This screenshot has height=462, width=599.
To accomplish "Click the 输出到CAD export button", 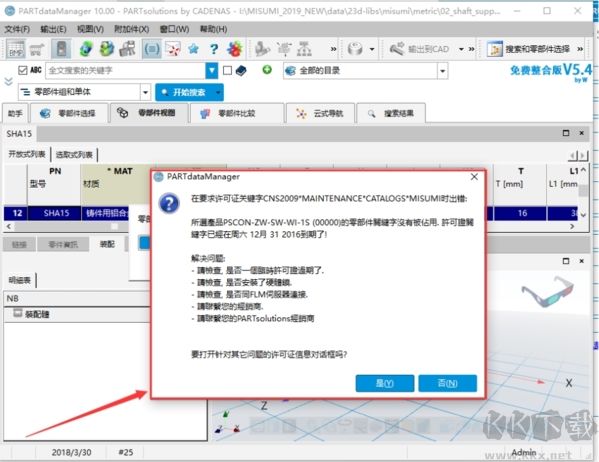I will pos(419,49).
